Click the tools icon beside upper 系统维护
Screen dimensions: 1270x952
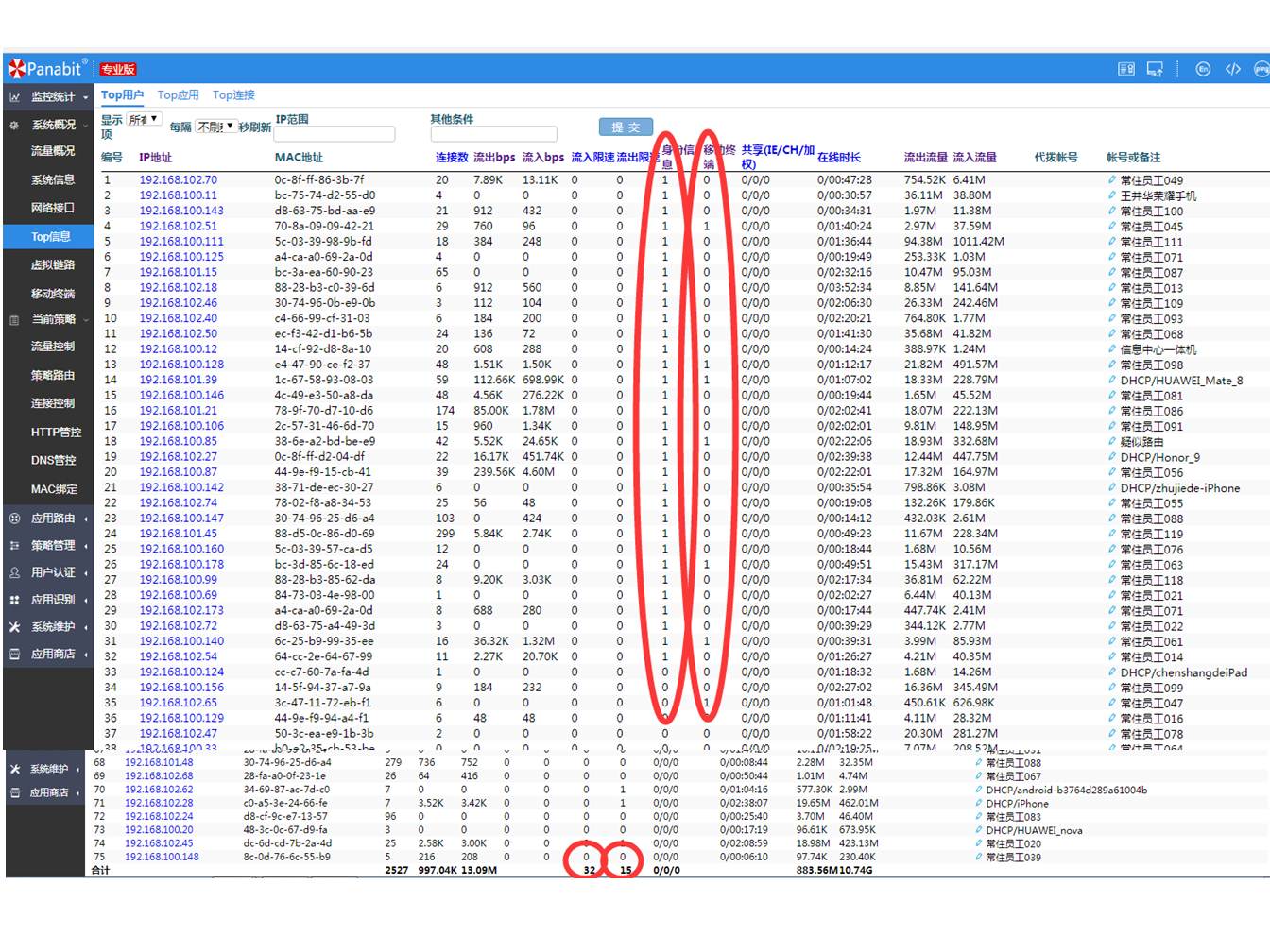14,626
